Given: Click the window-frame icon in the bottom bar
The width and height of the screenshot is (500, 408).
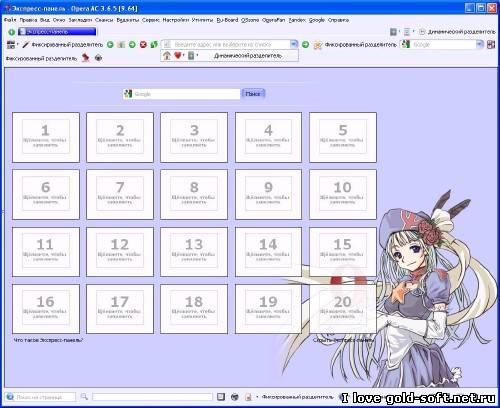Looking at the screenshot, I should pos(221,397).
